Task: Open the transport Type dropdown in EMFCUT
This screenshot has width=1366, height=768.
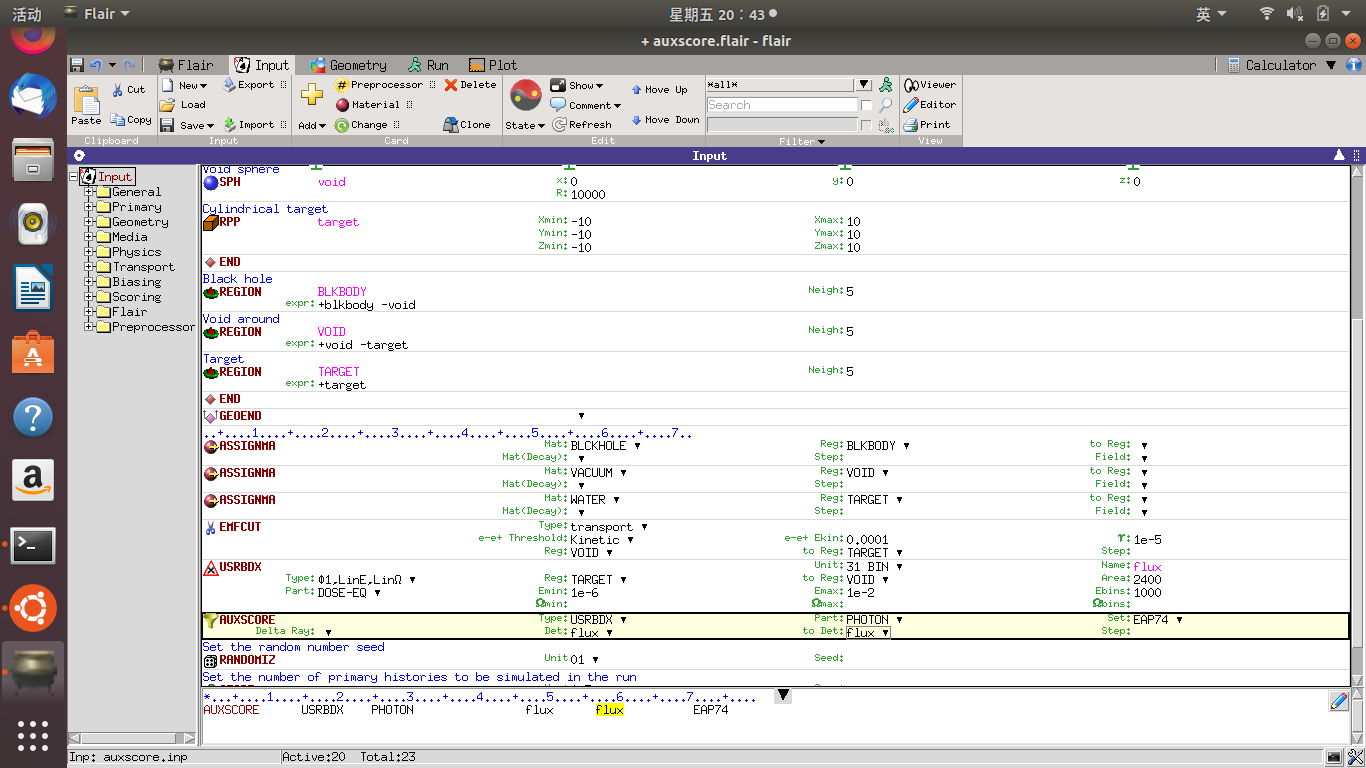Action: tap(644, 527)
